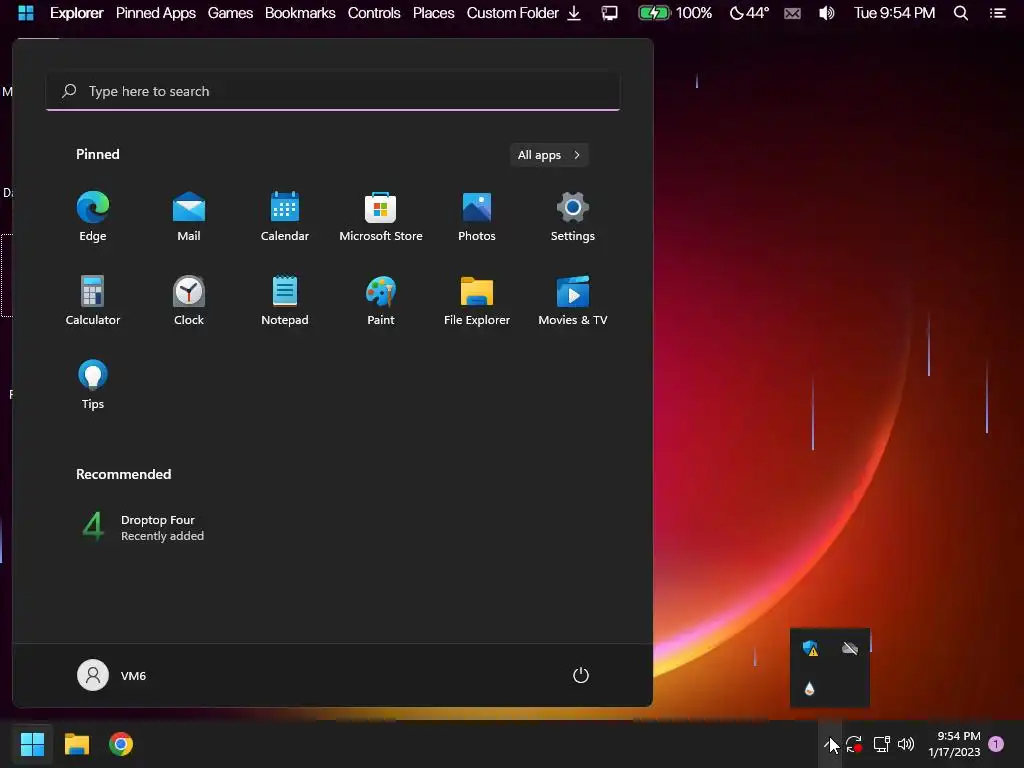Collapse the hidden tray icons arrow
Screen dimensions: 1024x768
829,744
